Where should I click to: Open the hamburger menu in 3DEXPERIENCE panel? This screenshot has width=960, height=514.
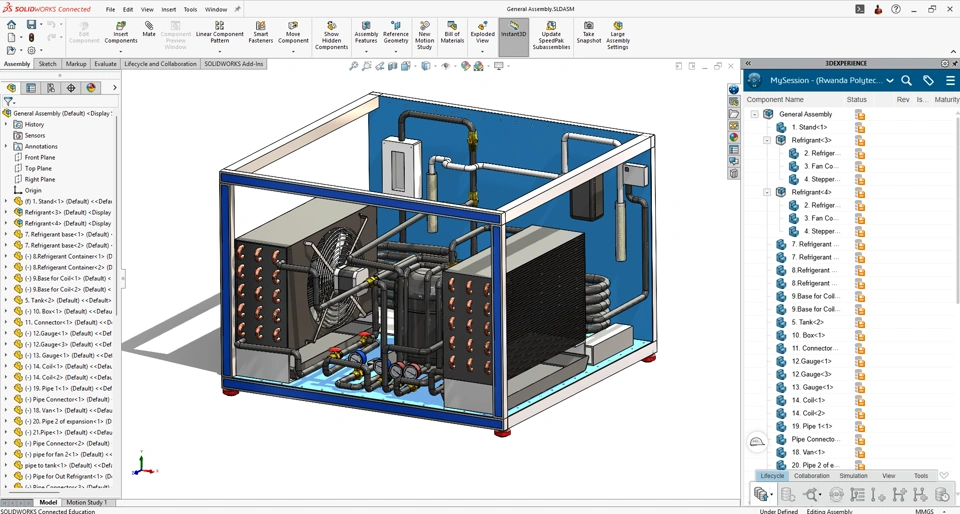(950, 80)
